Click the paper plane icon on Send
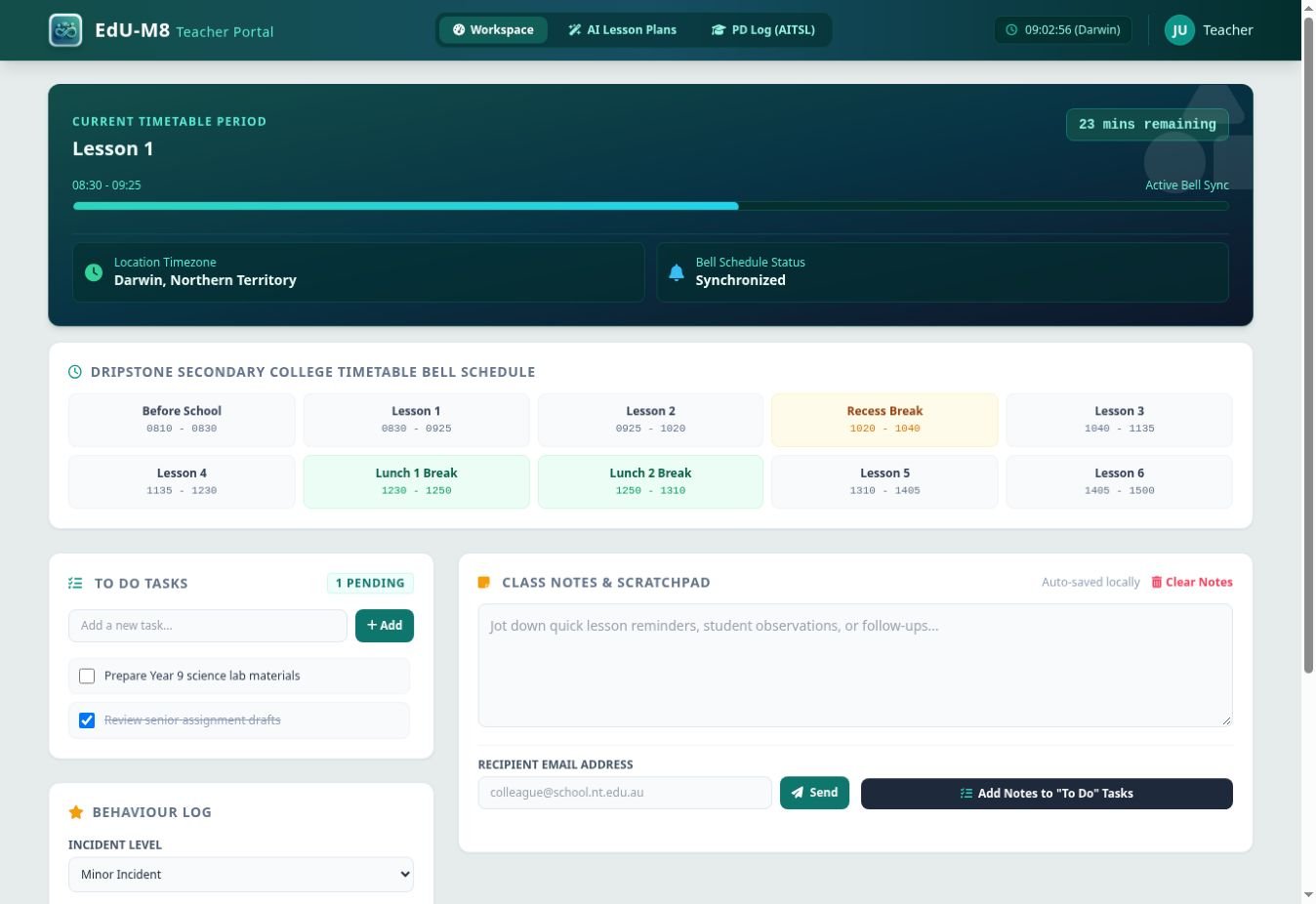1316x904 pixels. 798,793
